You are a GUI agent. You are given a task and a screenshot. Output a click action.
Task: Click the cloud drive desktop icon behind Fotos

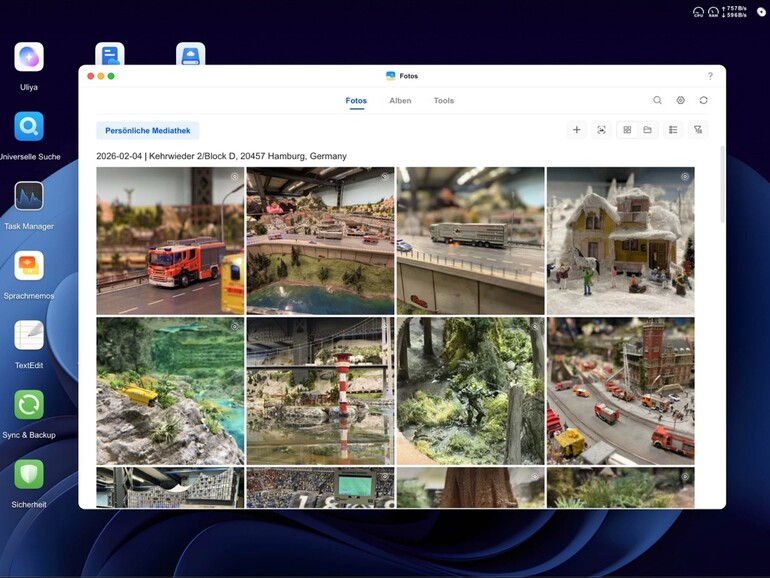tap(191, 54)
